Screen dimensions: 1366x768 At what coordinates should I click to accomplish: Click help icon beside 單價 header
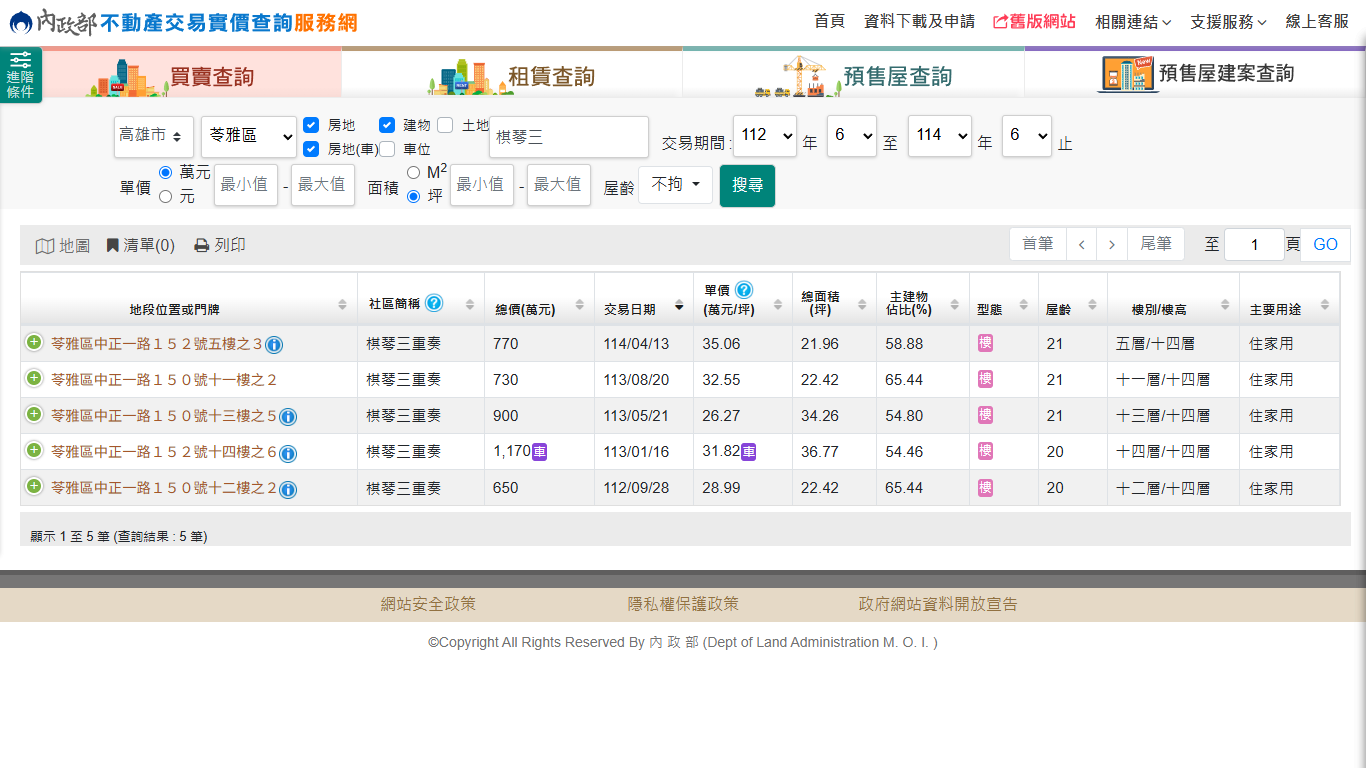[744, 290]
